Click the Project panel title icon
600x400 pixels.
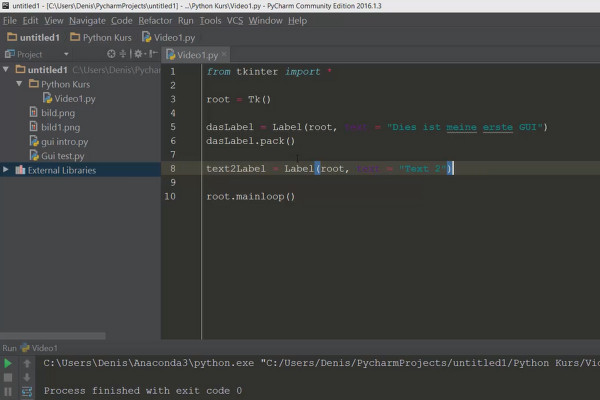pos(10,54)
